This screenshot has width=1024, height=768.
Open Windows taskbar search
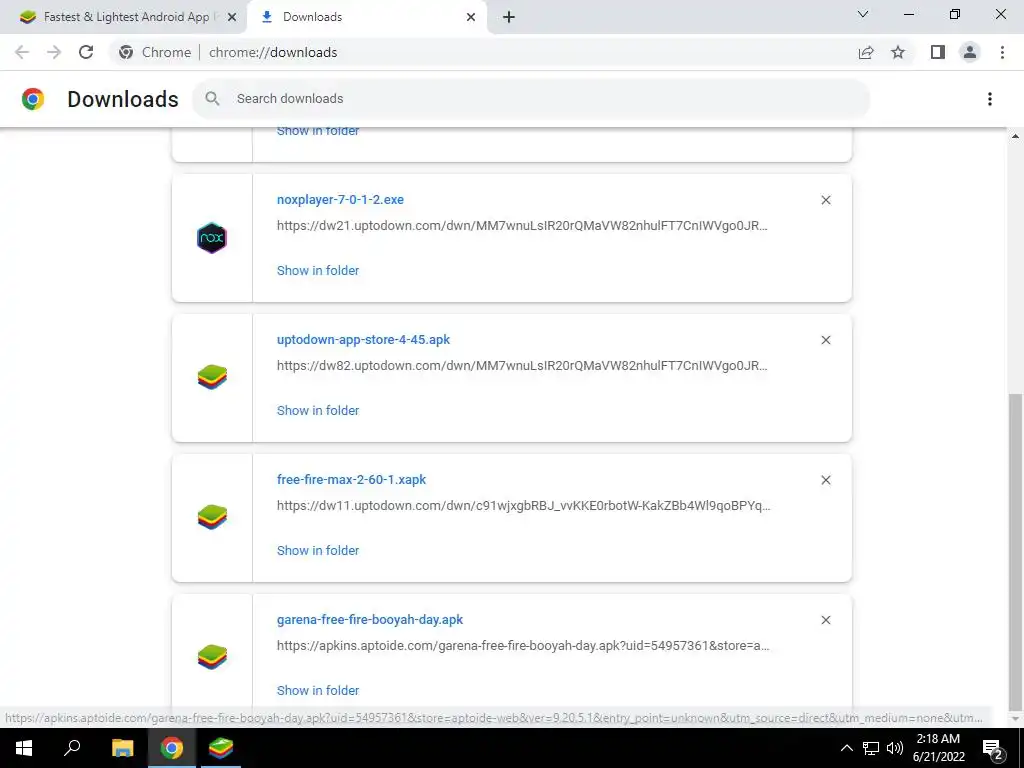tap(72, 748)
